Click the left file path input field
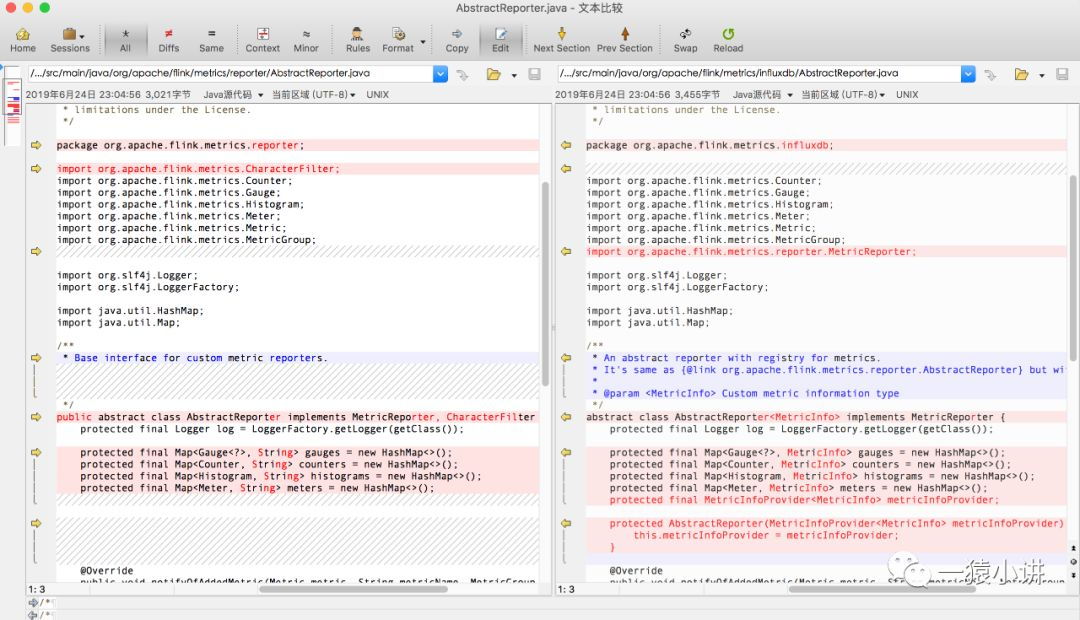 tap(230, 73)
